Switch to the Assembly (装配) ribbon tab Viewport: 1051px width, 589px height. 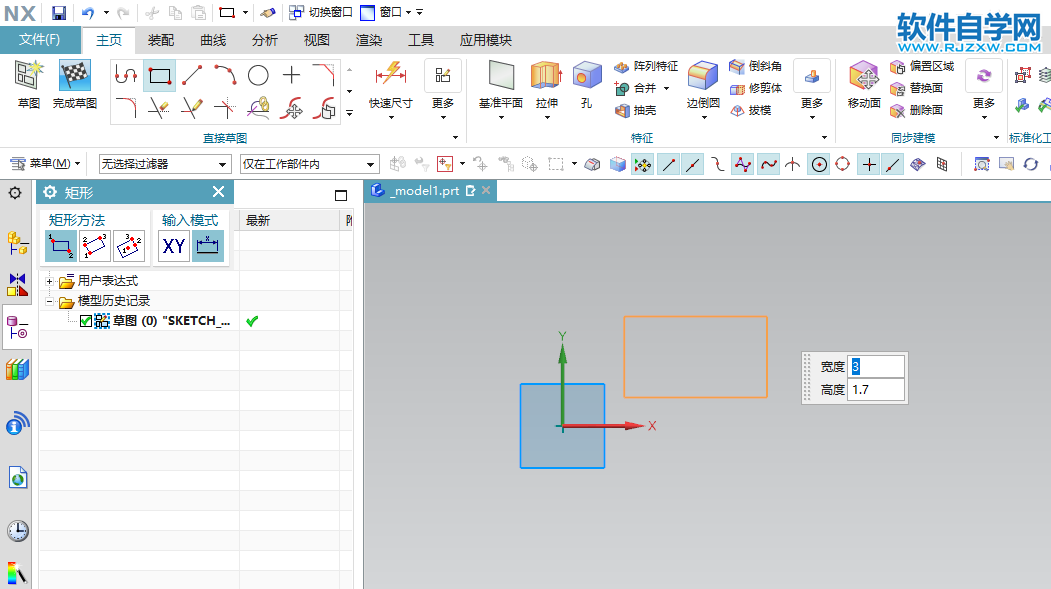[161, 40]
